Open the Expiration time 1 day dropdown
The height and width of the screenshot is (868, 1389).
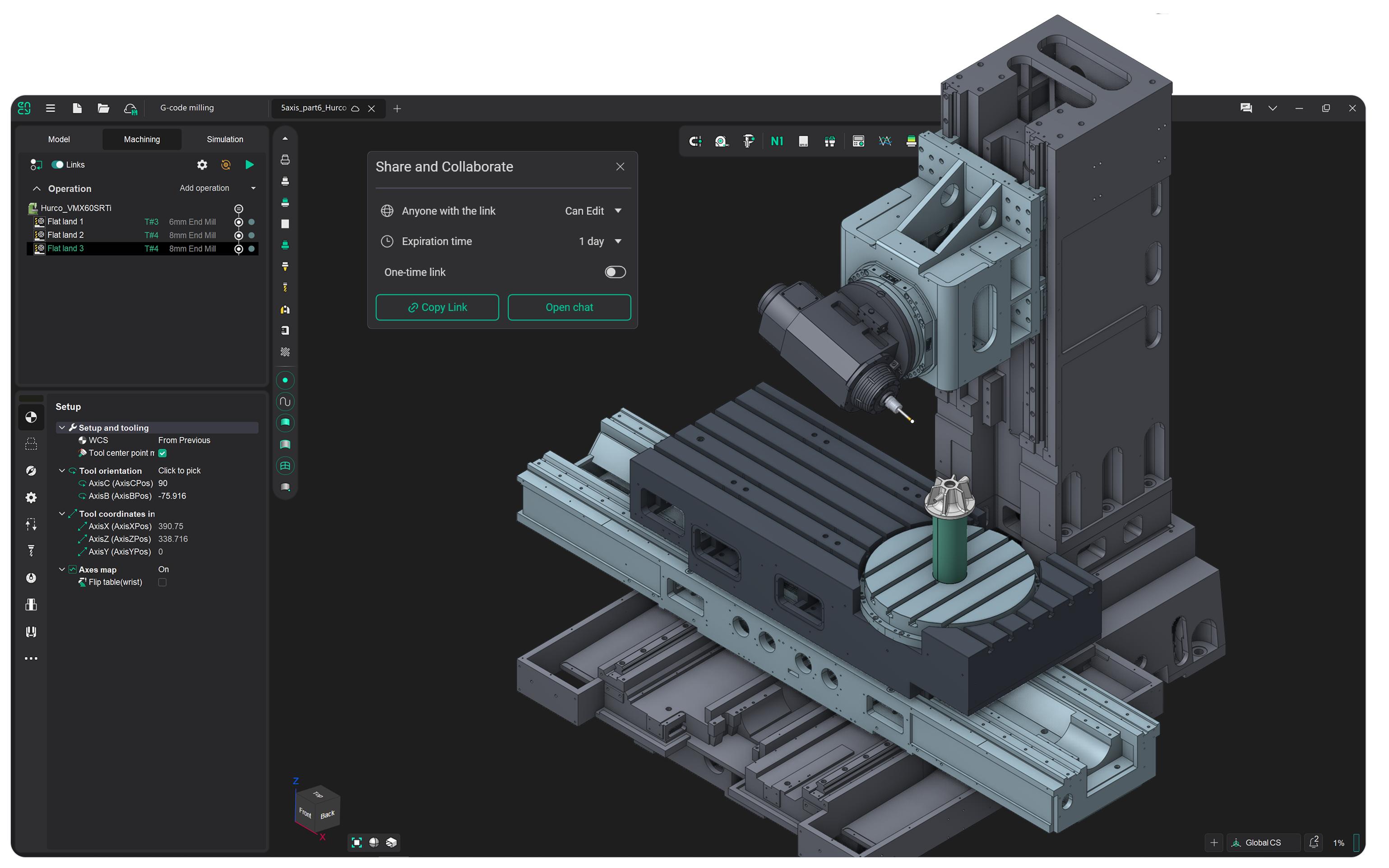[599, 241]
